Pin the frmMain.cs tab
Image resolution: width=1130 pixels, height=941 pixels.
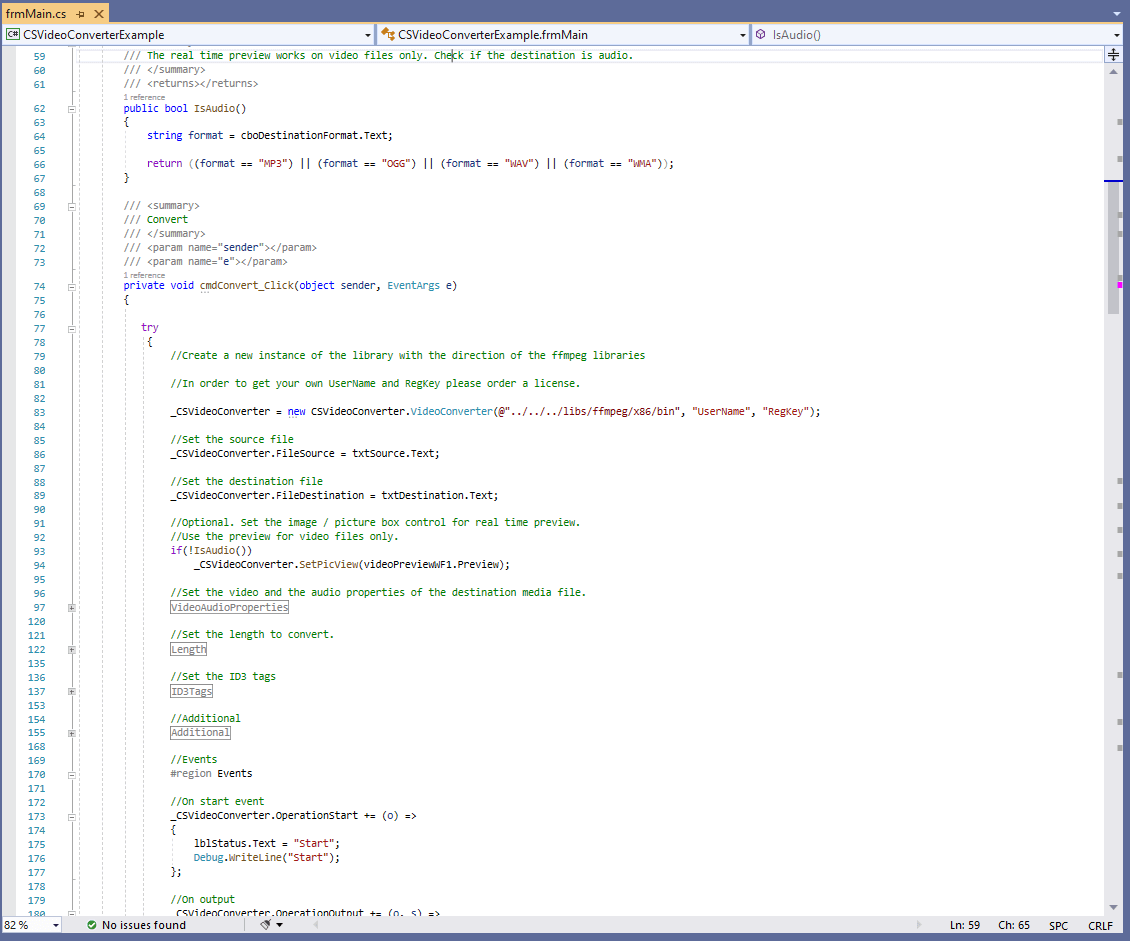coord(80,14)
